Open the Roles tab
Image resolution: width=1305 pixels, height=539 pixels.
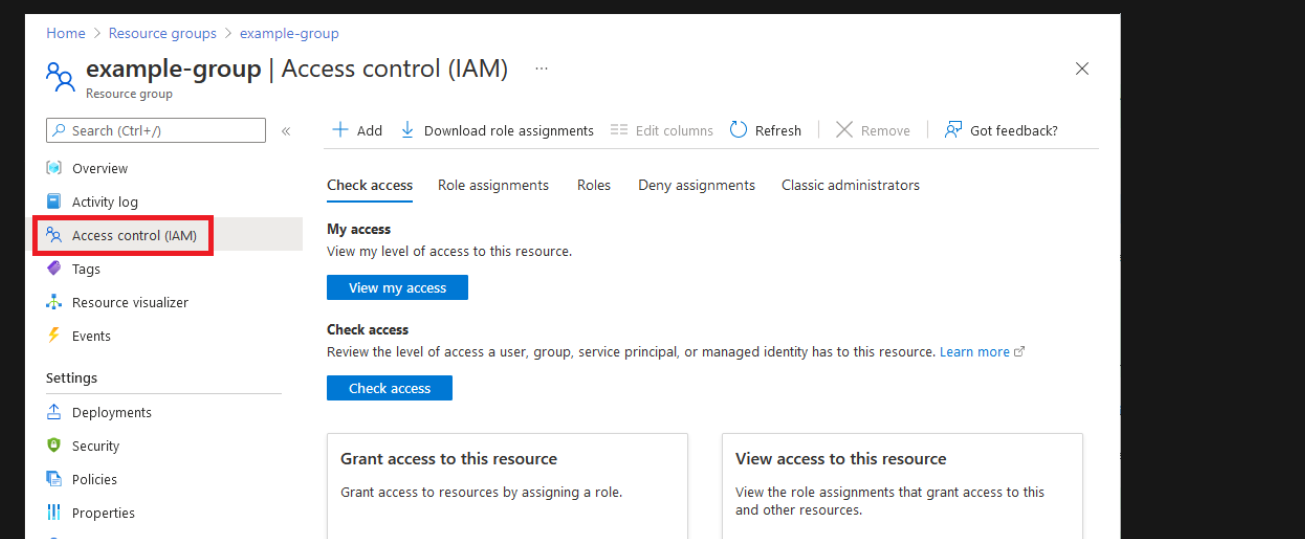594,185
